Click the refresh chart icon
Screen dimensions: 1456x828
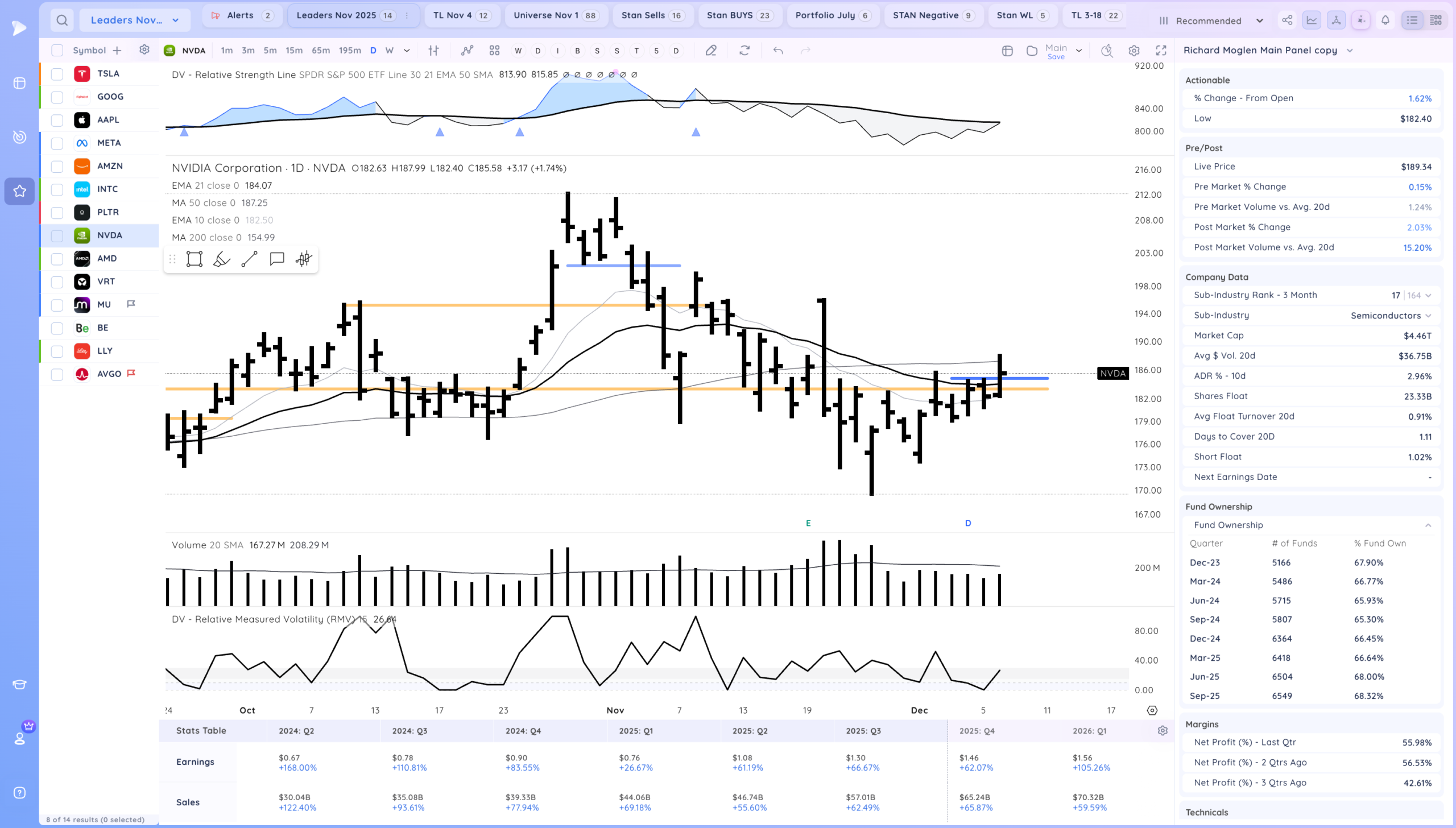744,51
